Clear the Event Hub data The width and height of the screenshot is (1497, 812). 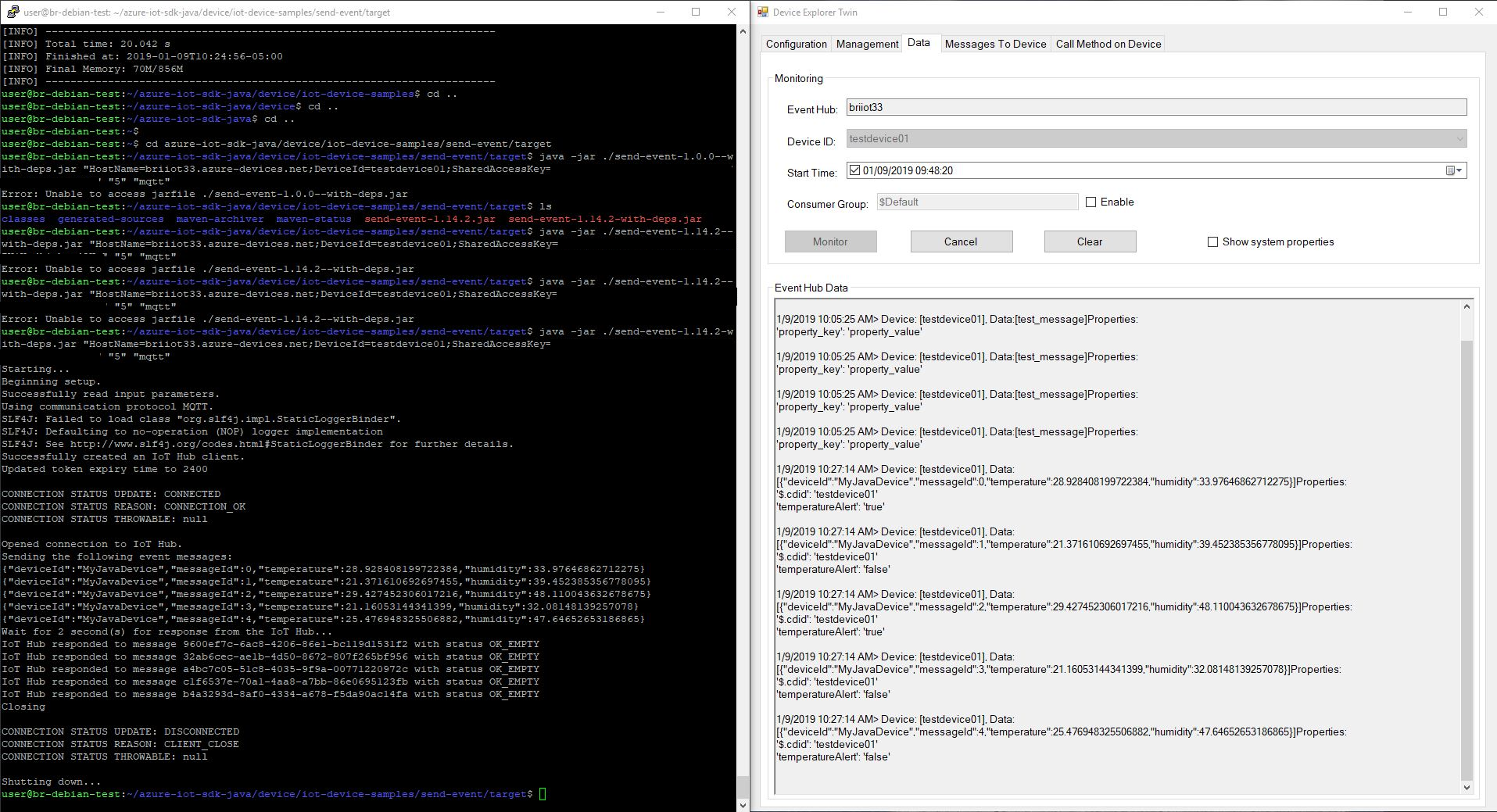(1090, 241)
